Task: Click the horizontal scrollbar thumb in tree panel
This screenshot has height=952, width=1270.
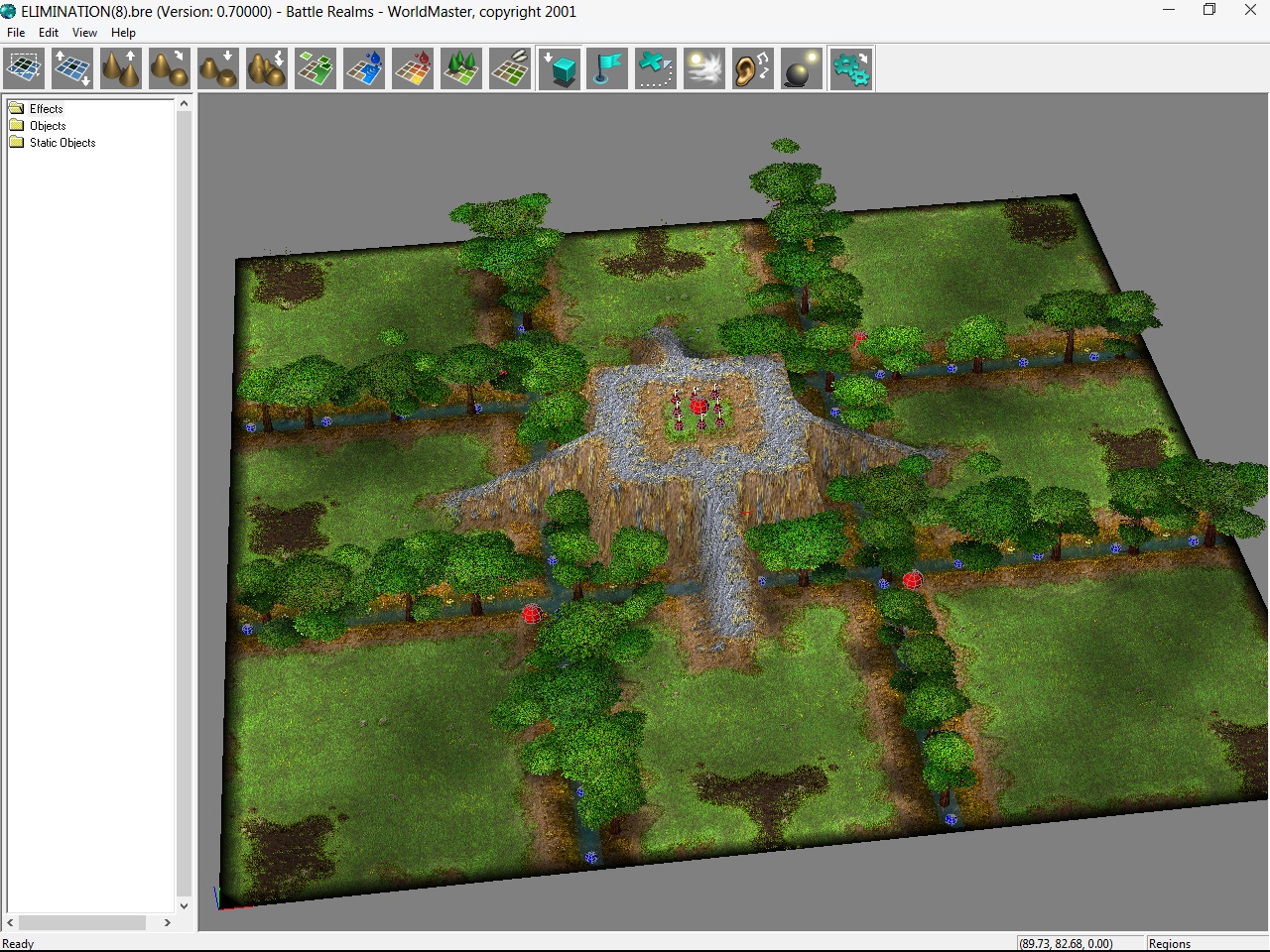Action: pos(82,922)
